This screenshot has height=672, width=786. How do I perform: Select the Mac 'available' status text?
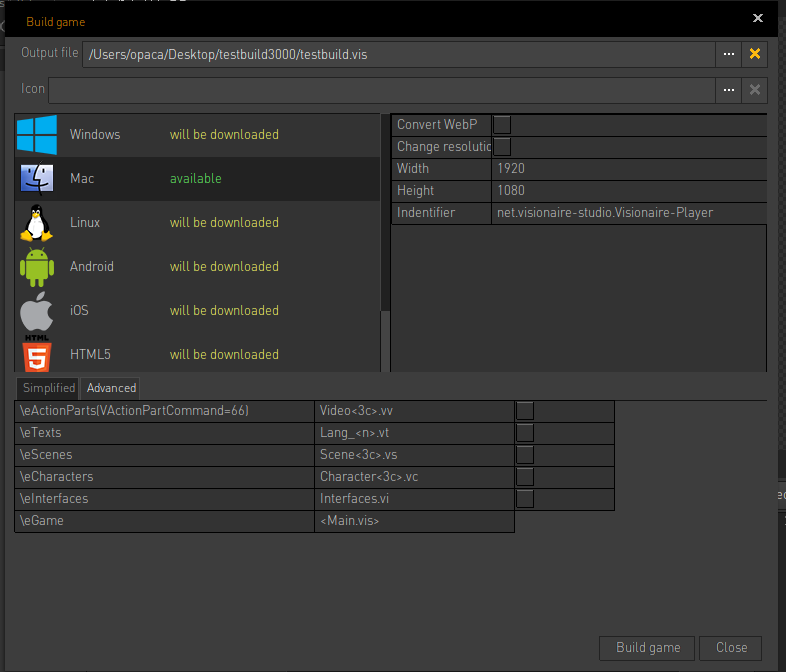(x=195, y=179)
